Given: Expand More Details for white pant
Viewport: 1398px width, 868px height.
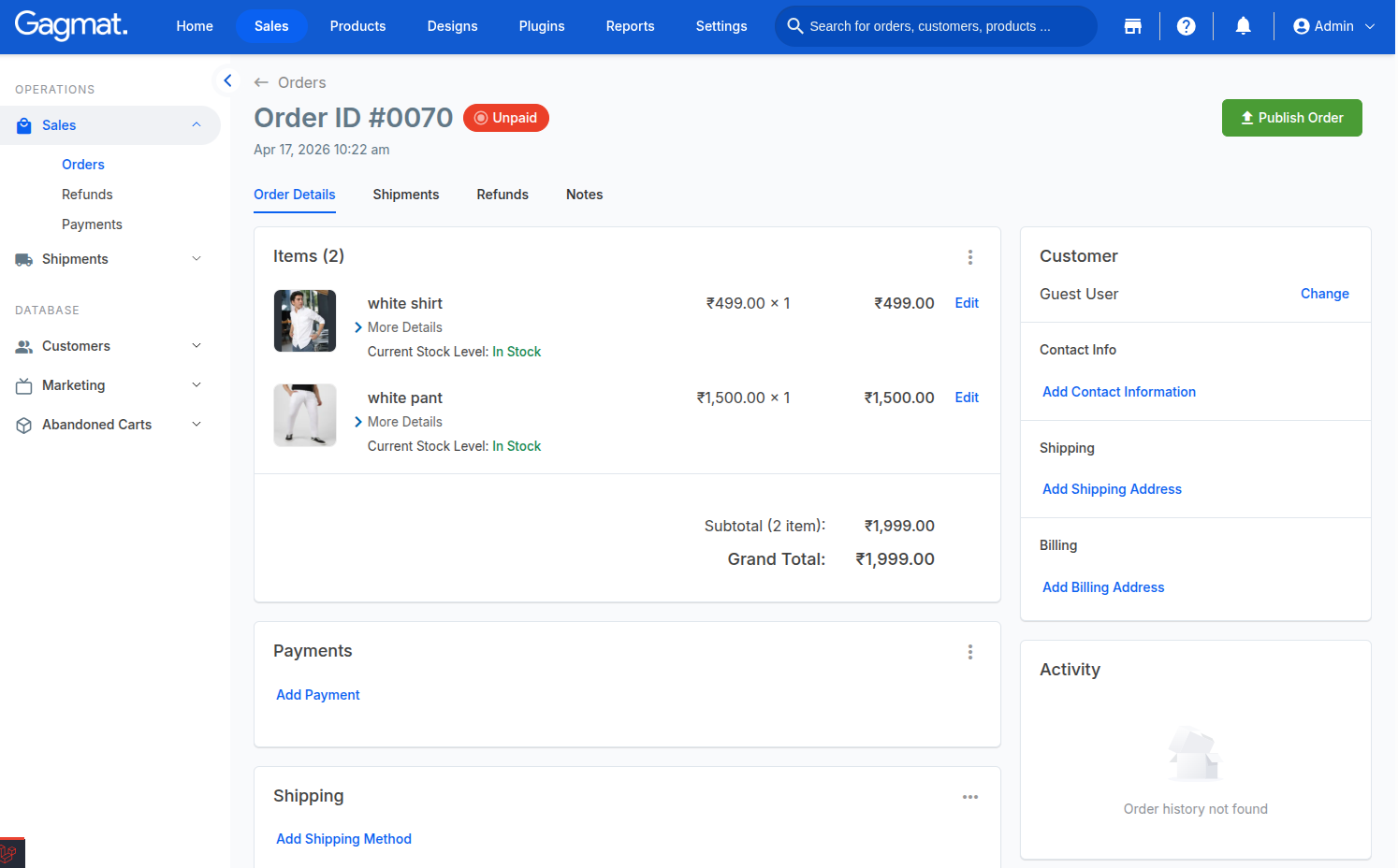Looking at the screenshot, I should click(x=399, y=422).
